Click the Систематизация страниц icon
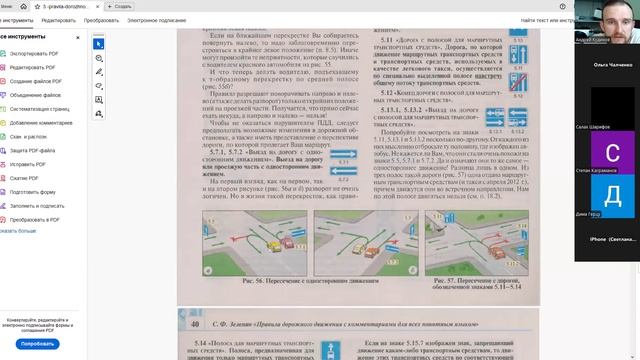The image size is (640, 360). click(x=3, y=109)
